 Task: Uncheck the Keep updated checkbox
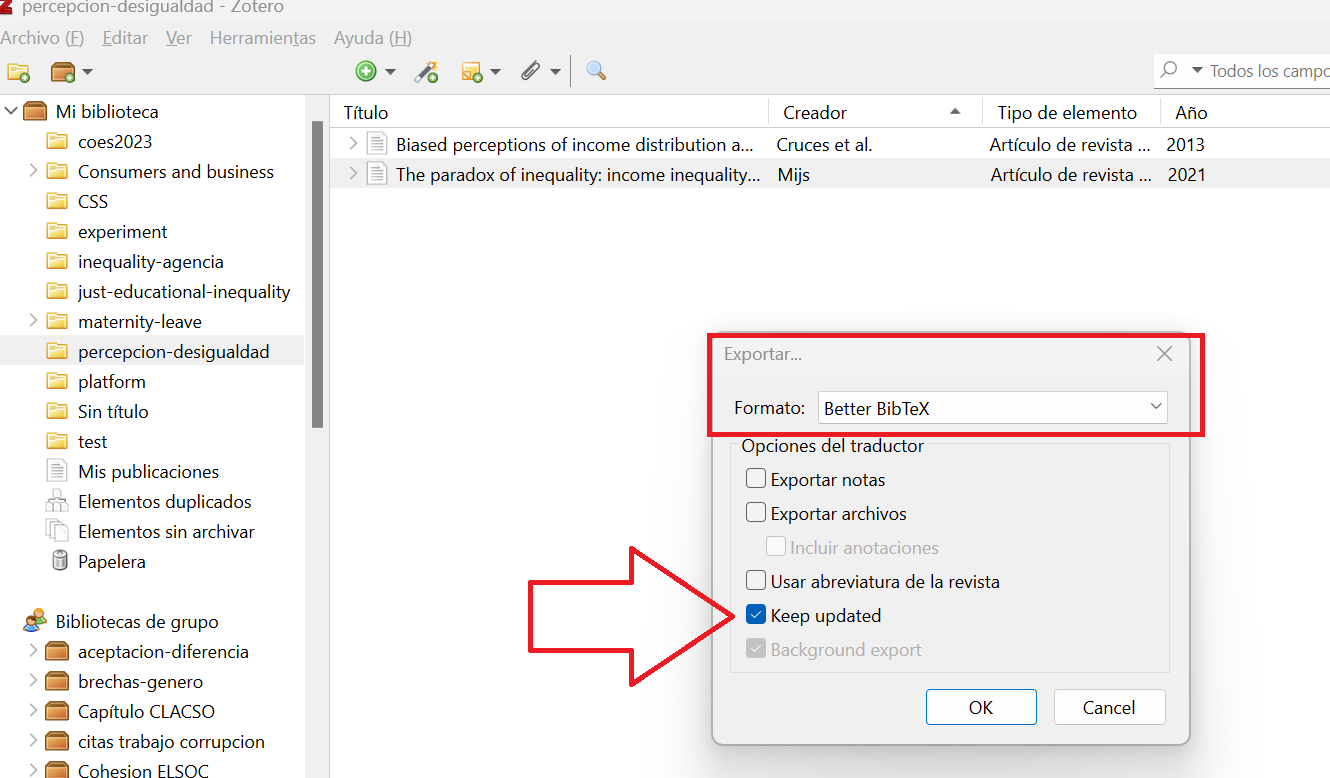(x=756, y=616)
